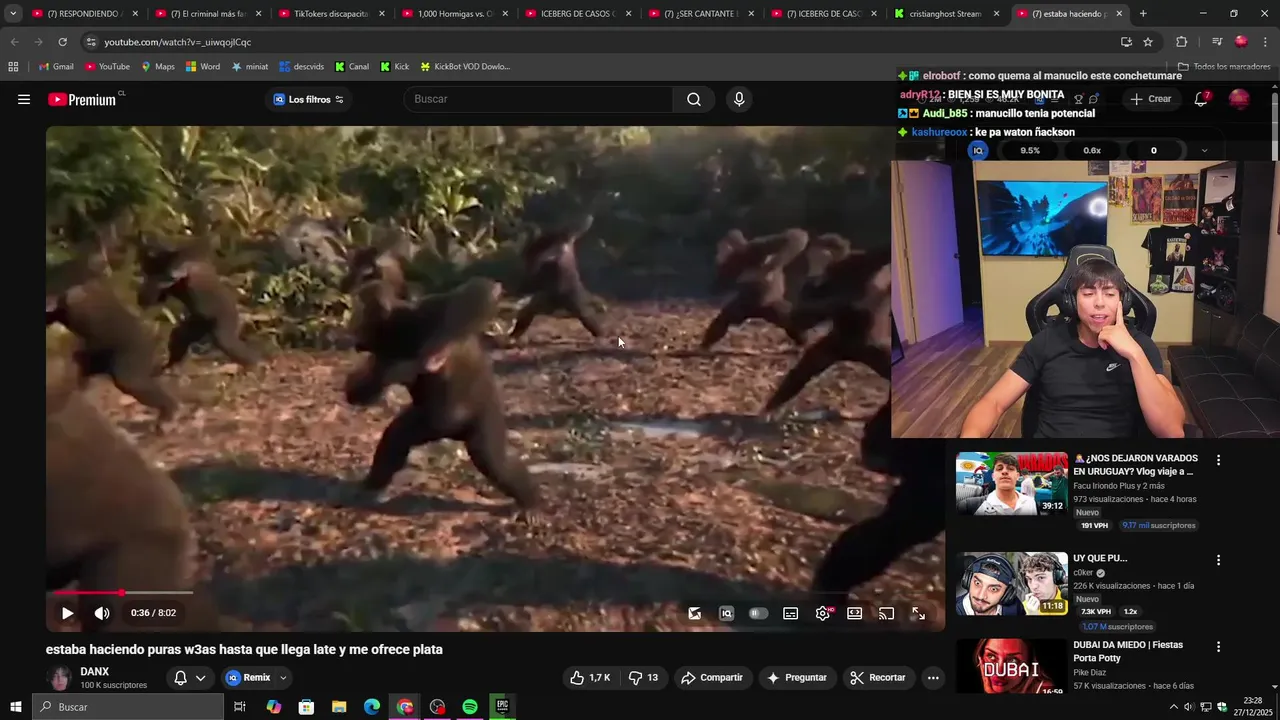Click the install app icon in address bar
This screenshot has height=720, width=1280.
click(1126, 42)
